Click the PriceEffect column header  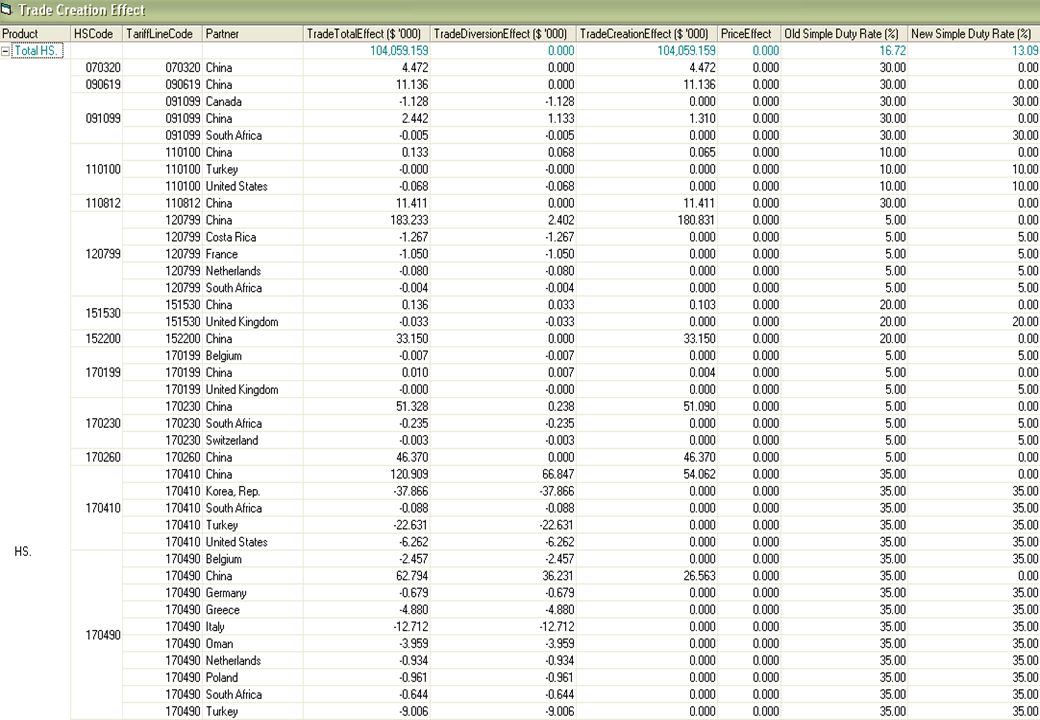(x=749, y=34)
